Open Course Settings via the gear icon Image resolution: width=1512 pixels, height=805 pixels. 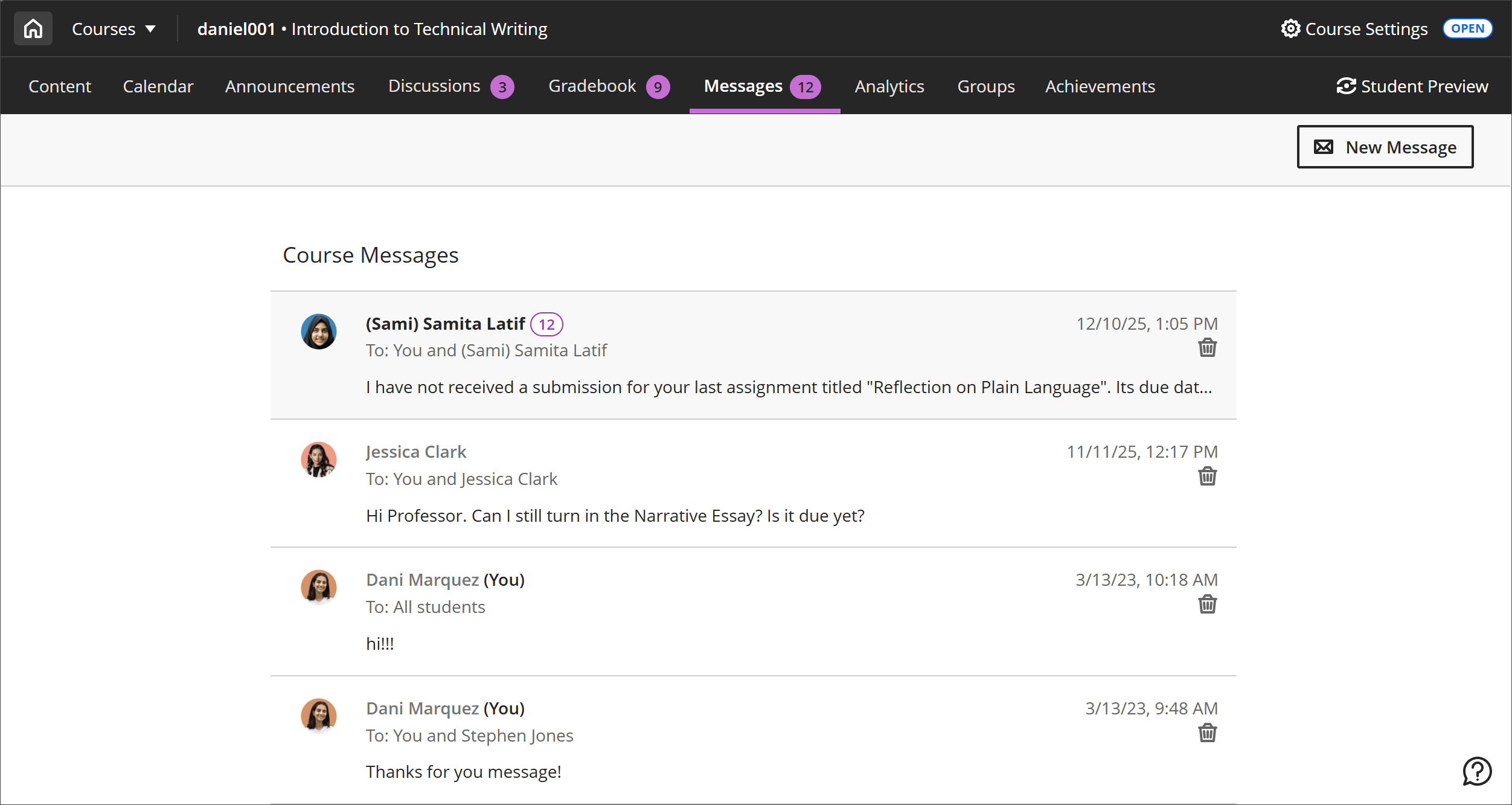coord(1291,28)
